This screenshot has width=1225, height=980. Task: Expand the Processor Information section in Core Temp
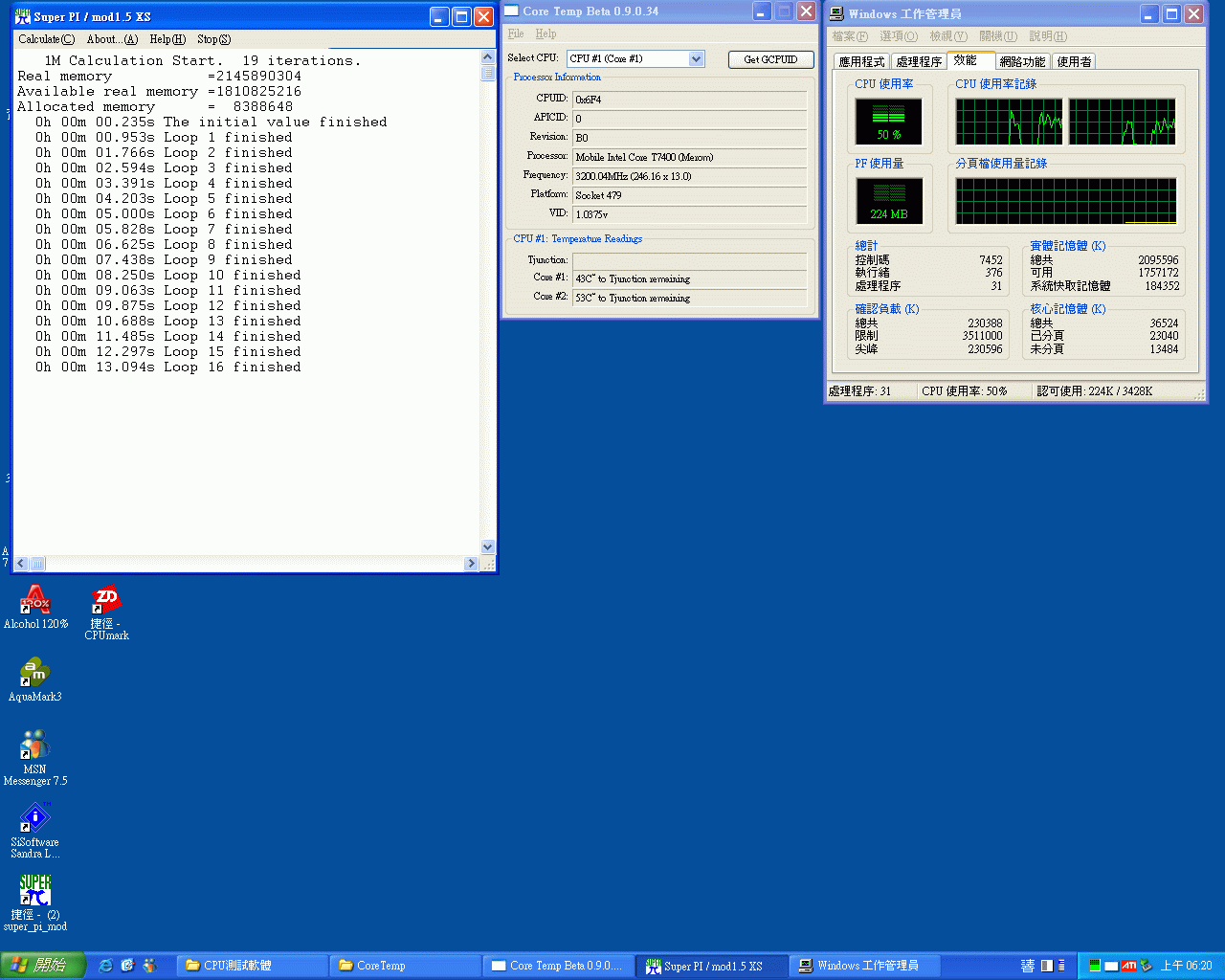pos(557,77)
